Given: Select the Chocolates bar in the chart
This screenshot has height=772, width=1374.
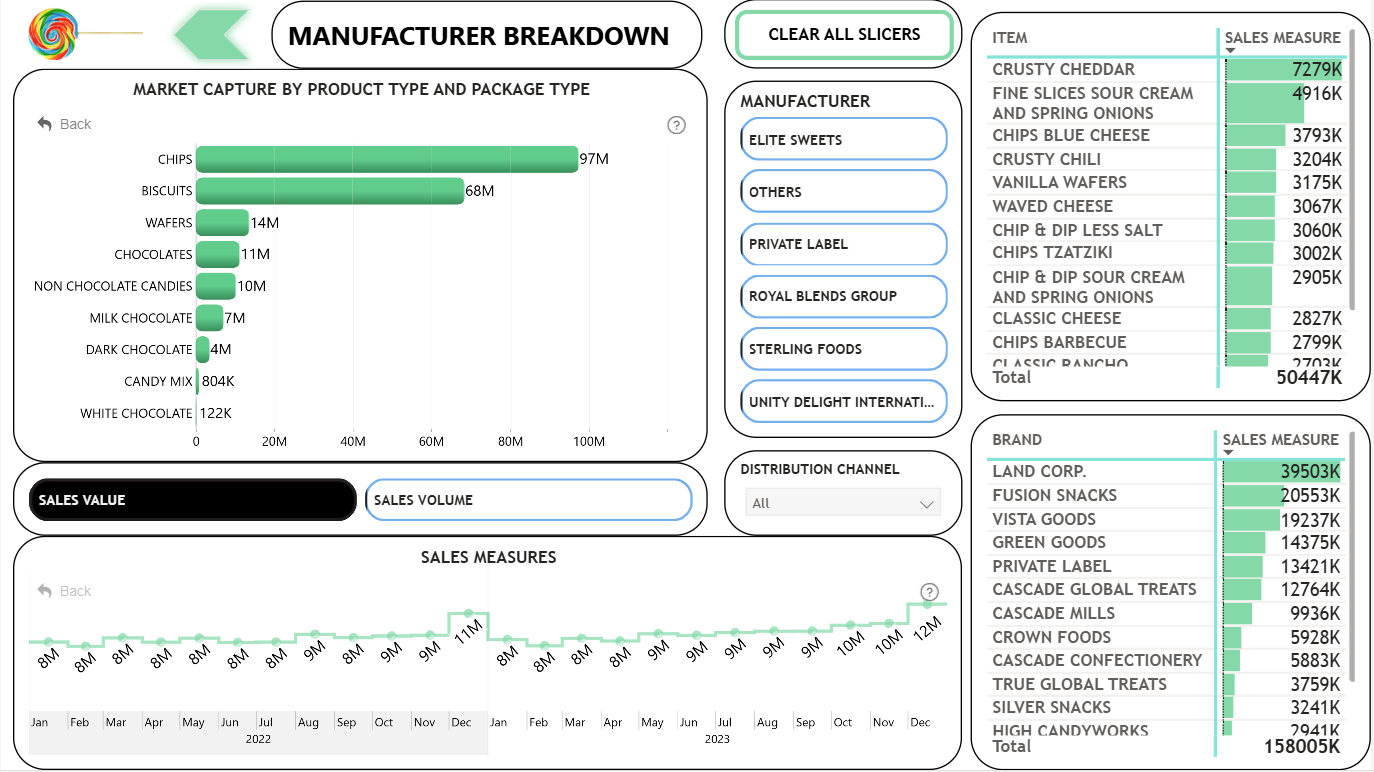Looking at the screenshot, I should 217,254.
